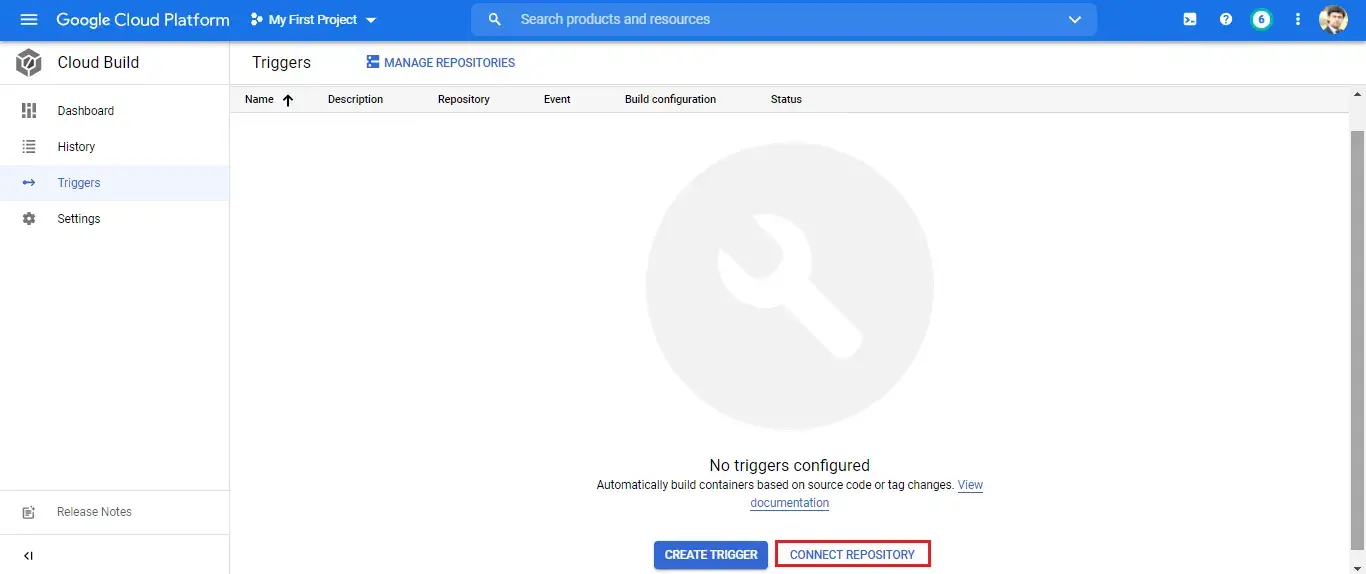The width and height of the screenshot is (1366, 574).
Task: Click the Manage Repositories server icon
Action: click(373, 62)
